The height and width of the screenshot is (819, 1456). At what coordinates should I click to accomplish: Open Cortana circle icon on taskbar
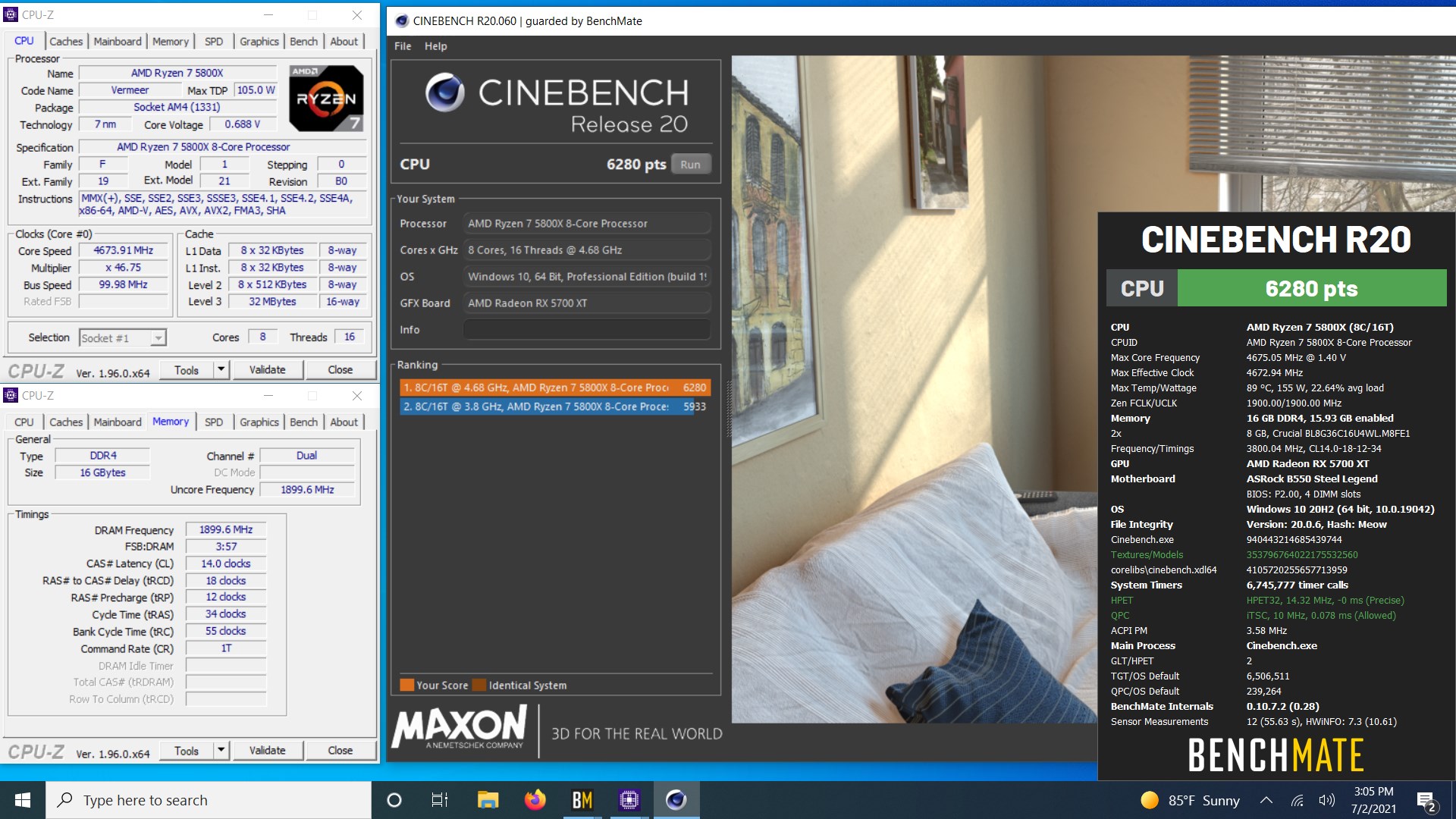point(394,800)
